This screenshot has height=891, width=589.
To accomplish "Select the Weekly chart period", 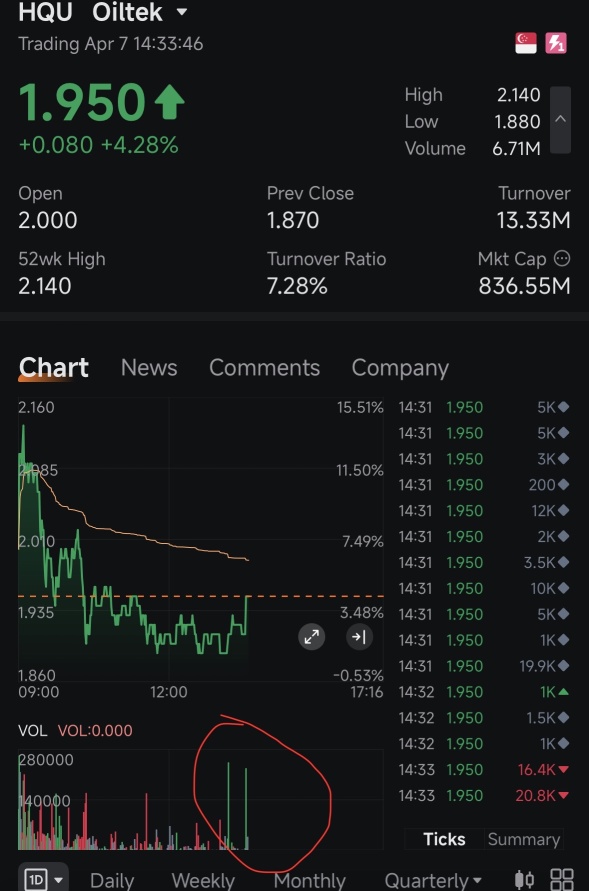I will 203,881.
